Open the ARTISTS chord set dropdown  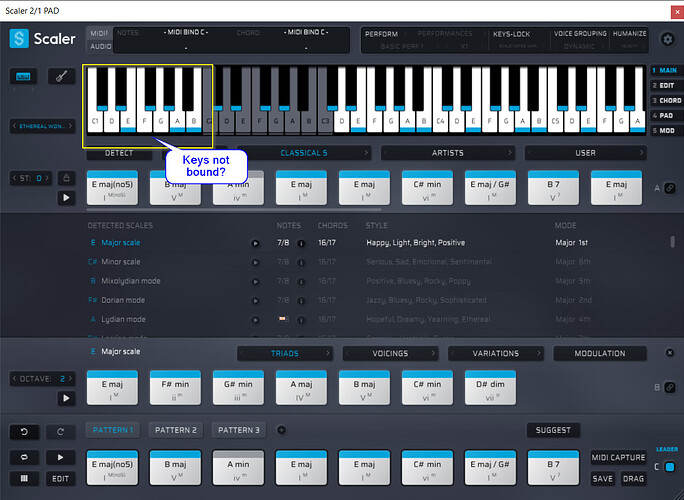tap(448, 153)
